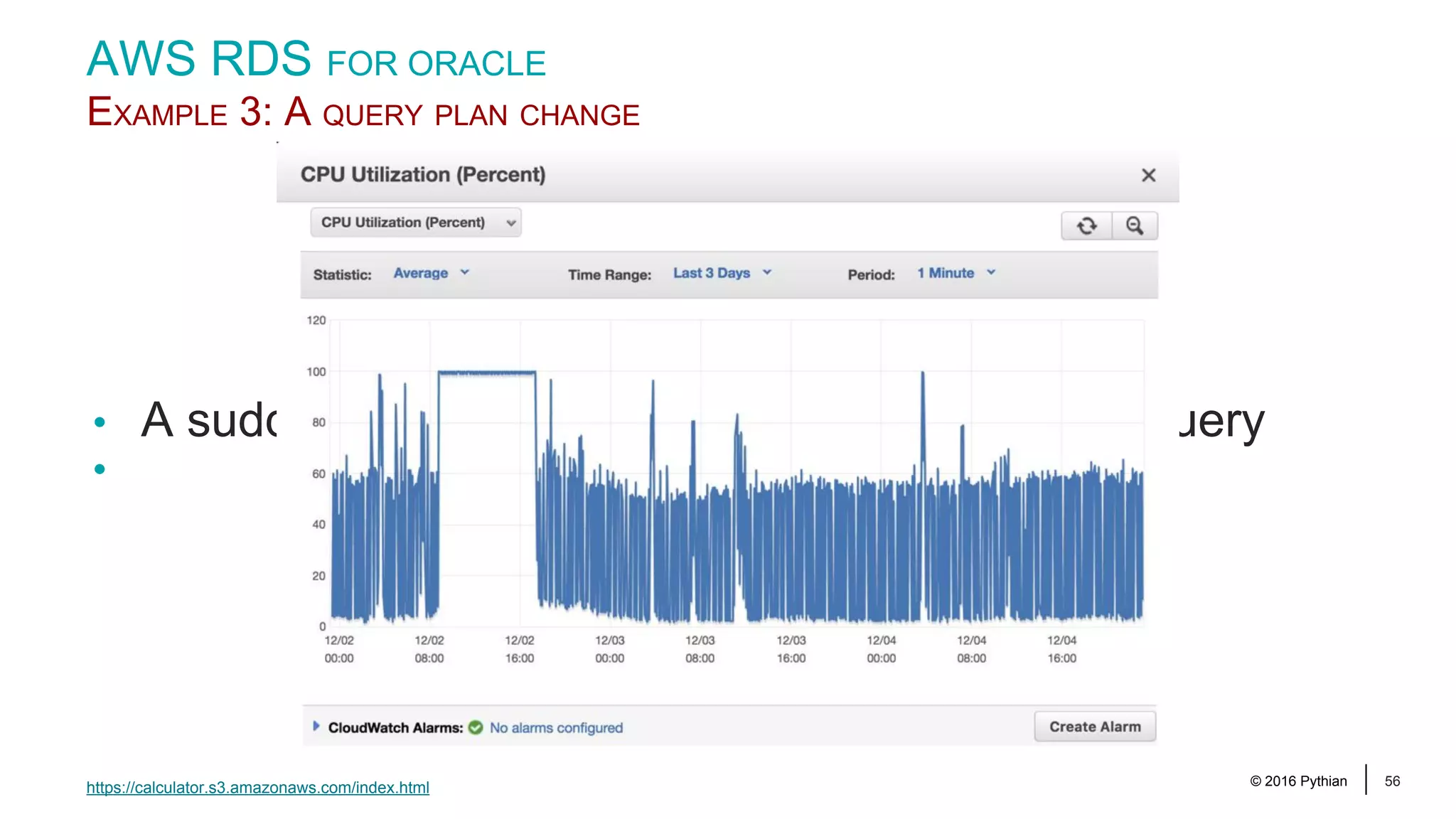Click the Time Range: label

[x=610, y=275]
